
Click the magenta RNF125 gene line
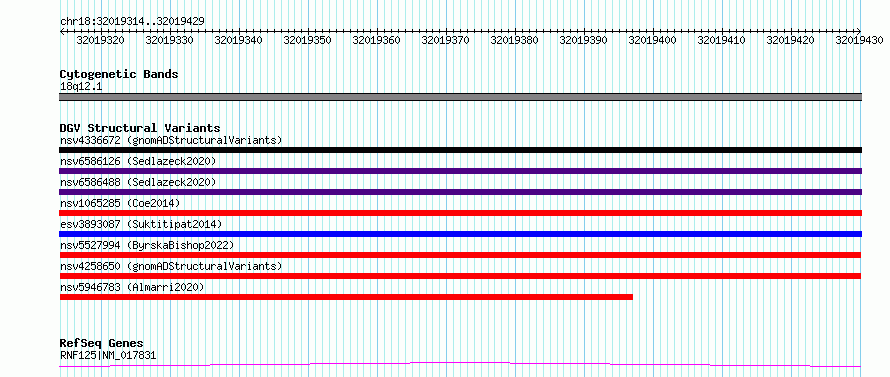pos(460,364)
